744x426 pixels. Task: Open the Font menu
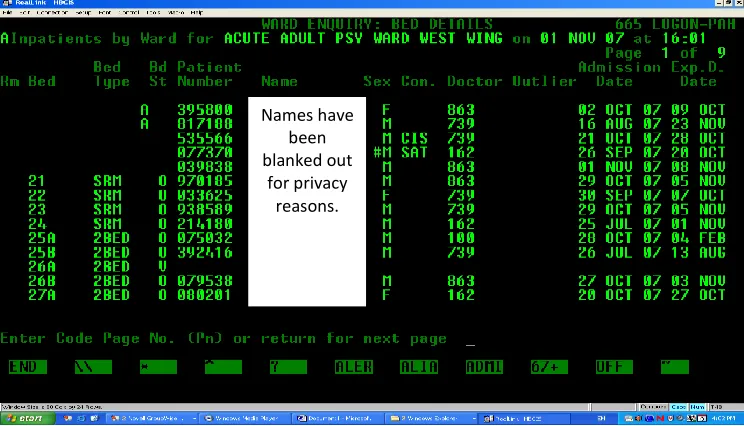[x=104, y=12]
